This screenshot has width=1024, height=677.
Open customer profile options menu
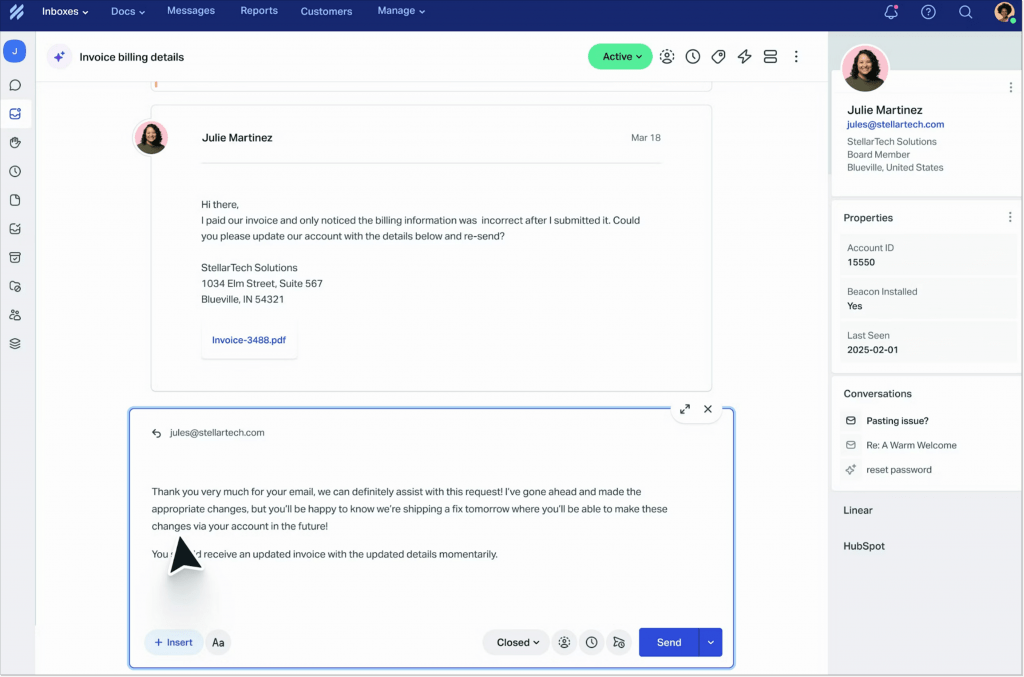tap(1010, 87)
